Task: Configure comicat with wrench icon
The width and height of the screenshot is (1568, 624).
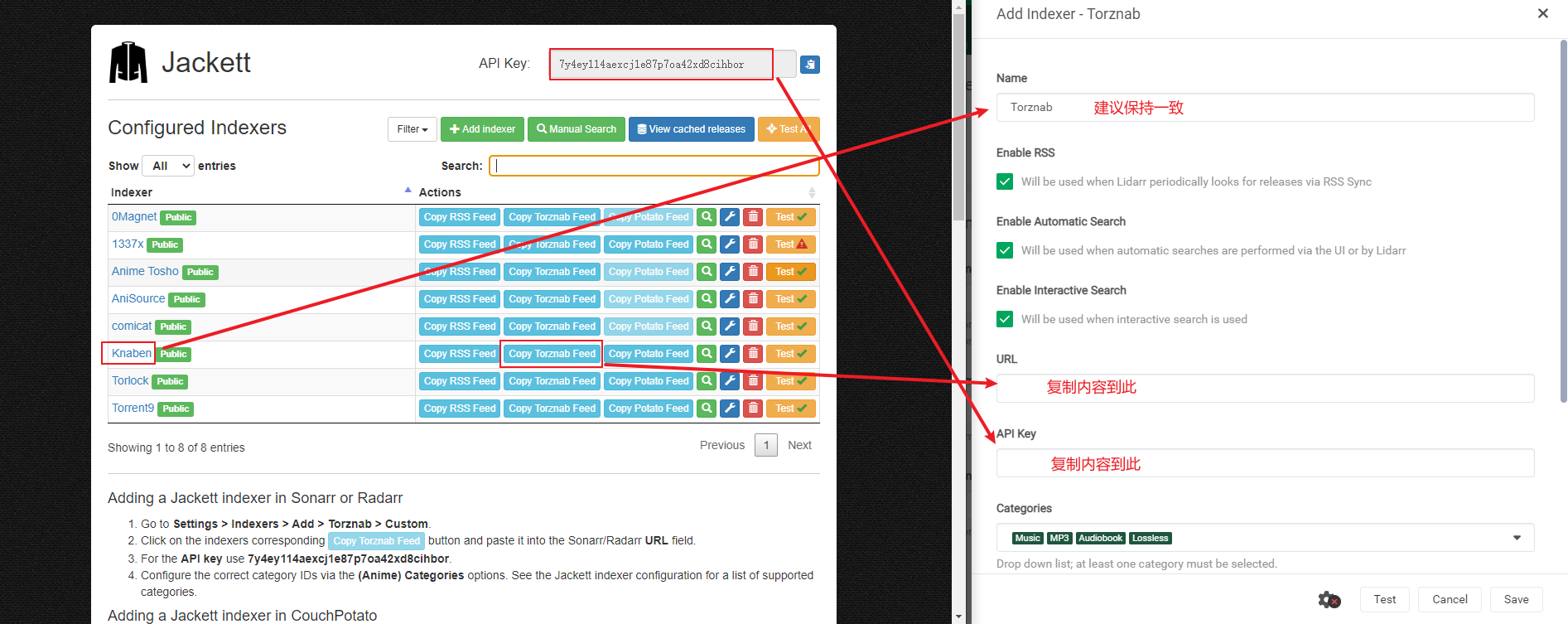Action: [x=730, y=327]
